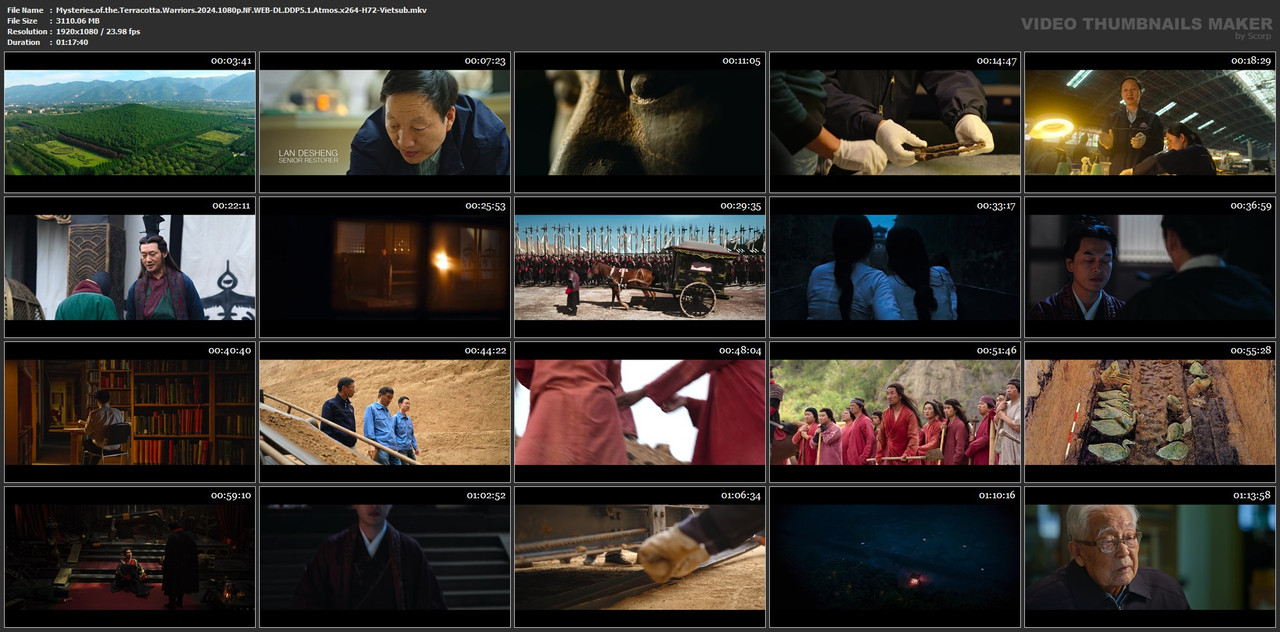Open the thumbnail stamped 00:03:41

coord(130,122)
